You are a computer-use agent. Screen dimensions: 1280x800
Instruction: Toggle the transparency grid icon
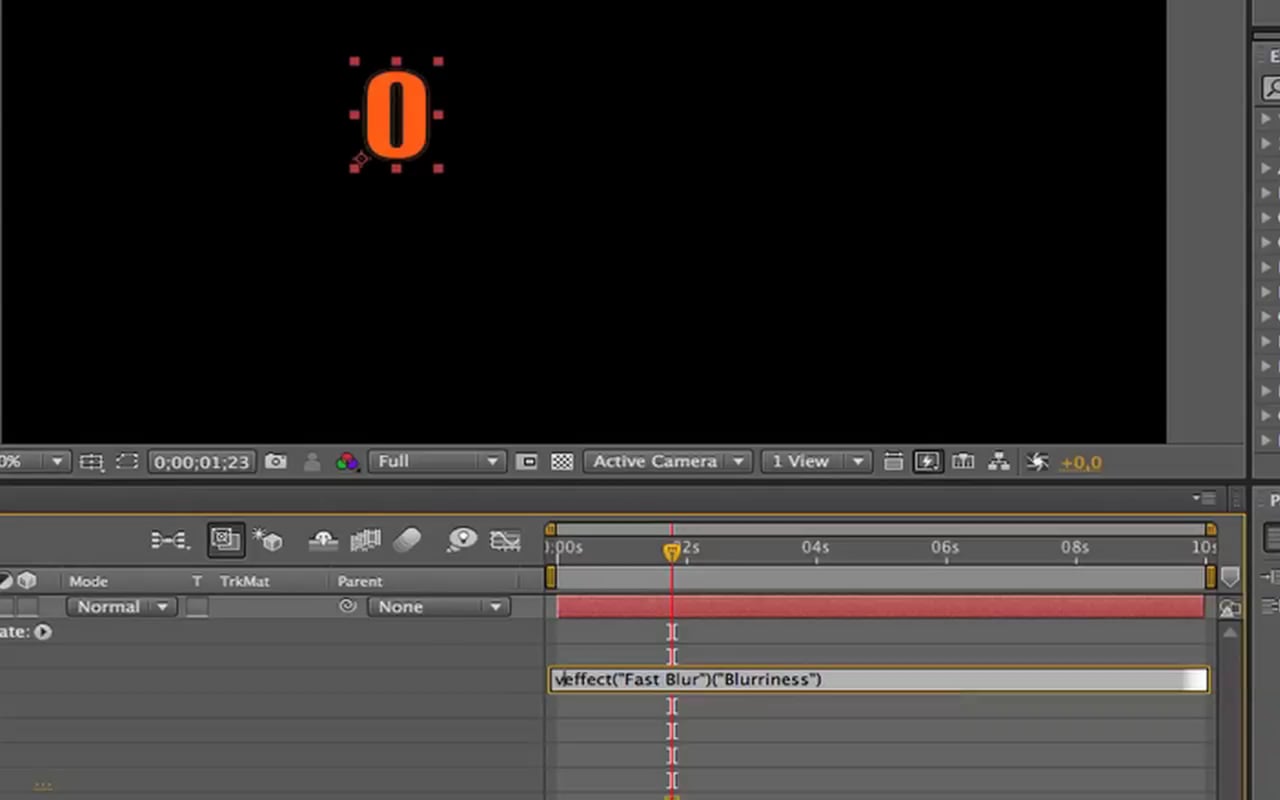click(x=562, y=462)
